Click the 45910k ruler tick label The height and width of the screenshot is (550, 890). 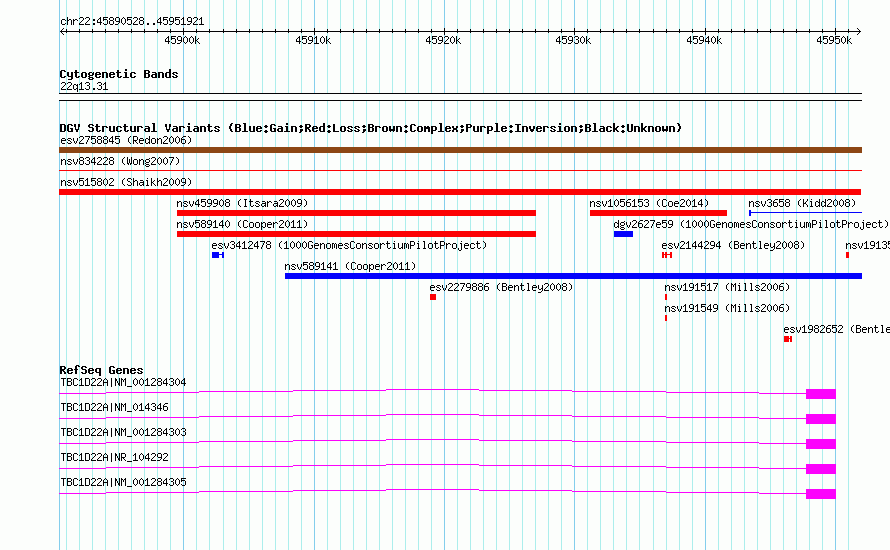(x=313, y=40)
